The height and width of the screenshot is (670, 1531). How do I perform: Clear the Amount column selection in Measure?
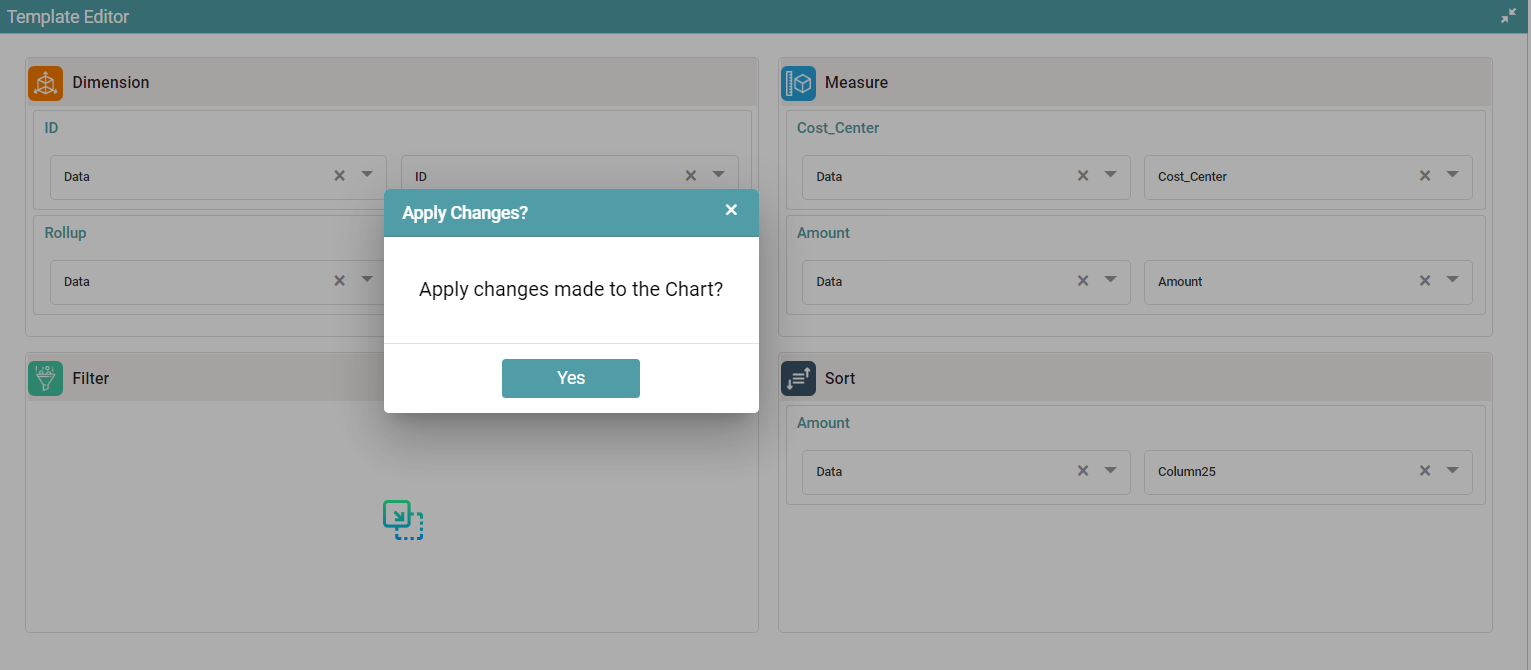click(1425, 281)
